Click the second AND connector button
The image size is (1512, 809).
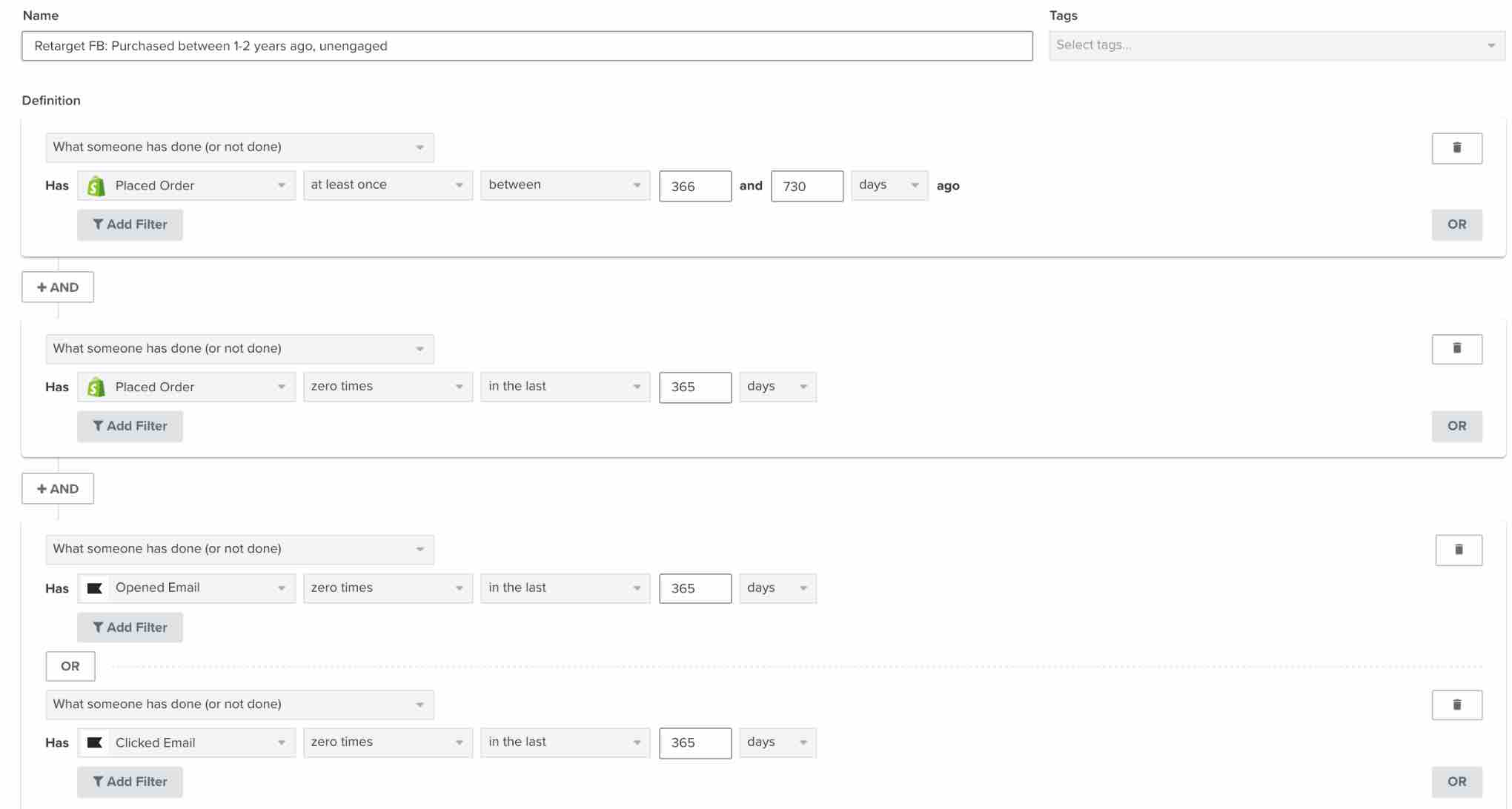click(57, 488)
